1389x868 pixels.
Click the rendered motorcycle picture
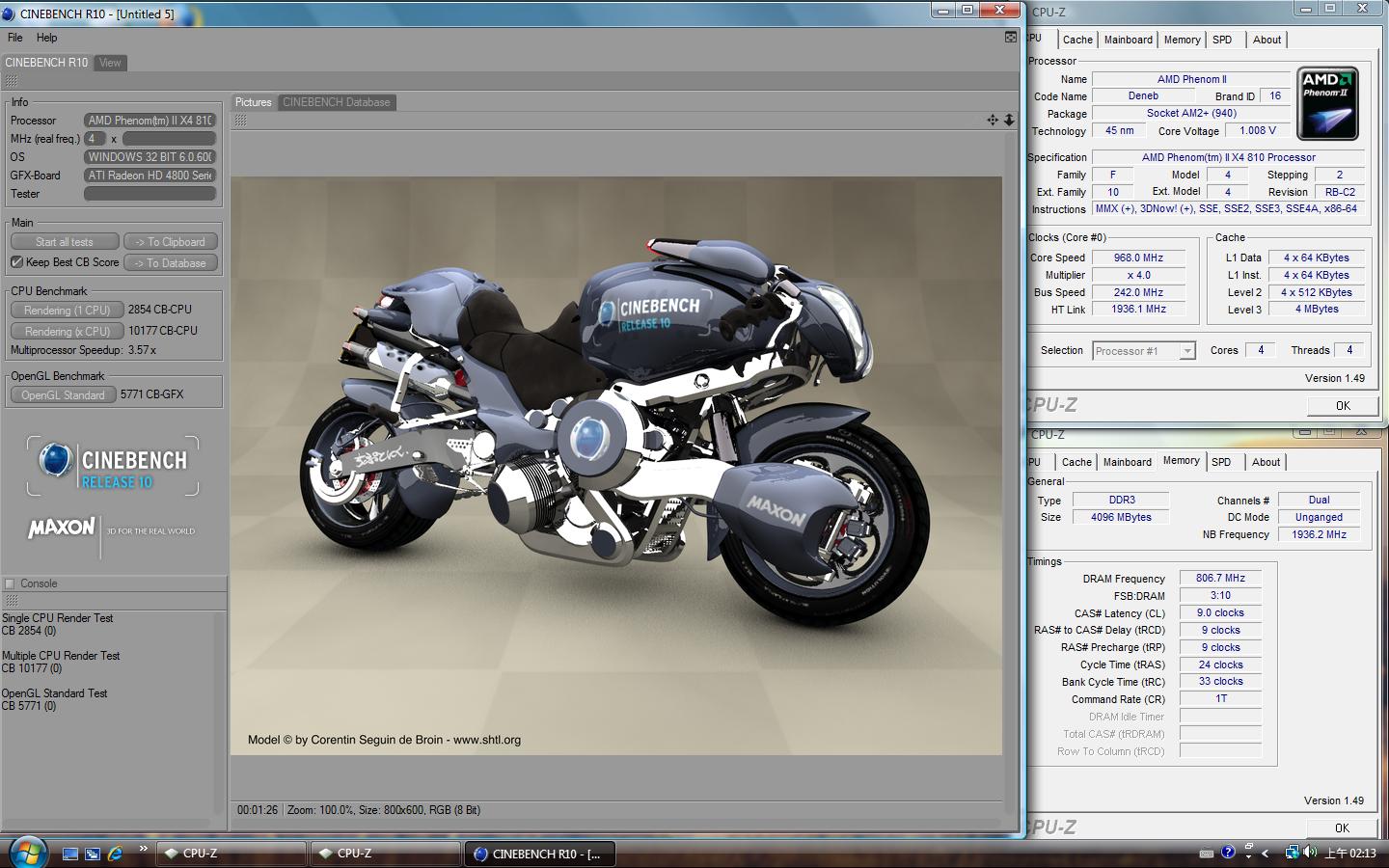(x=616, y=466)
